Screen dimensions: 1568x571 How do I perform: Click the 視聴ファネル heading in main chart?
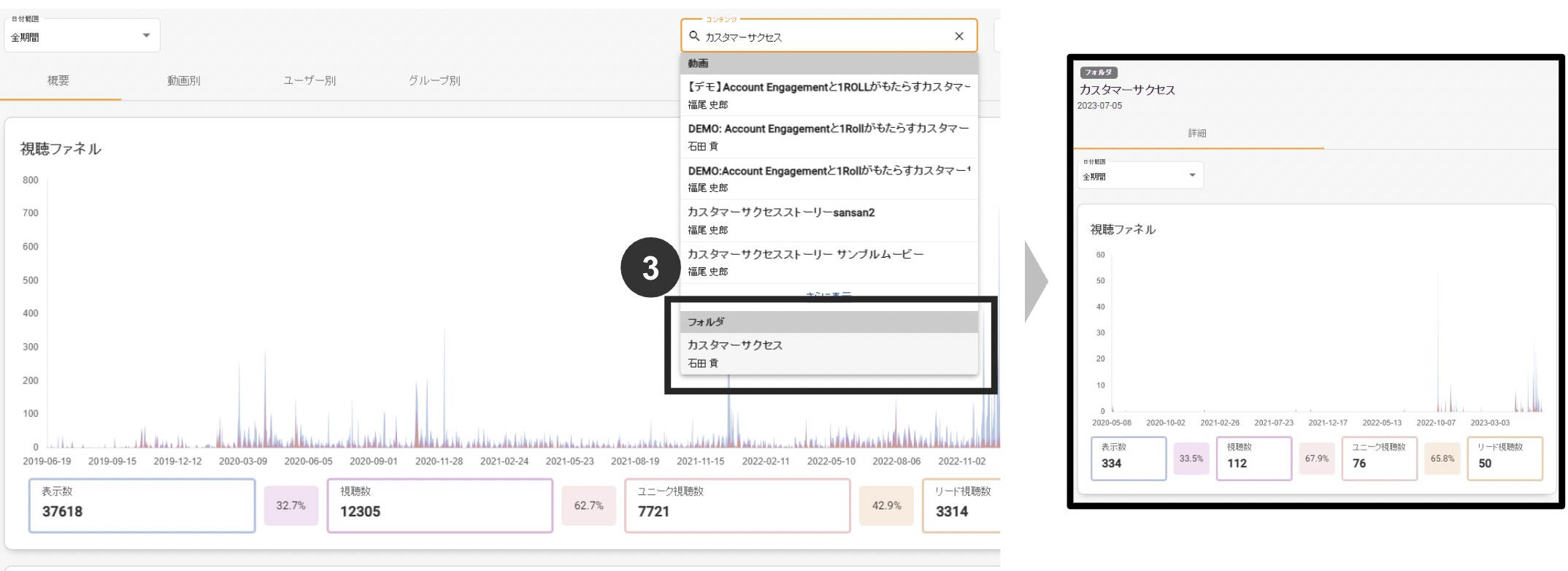tap(61, 149)
